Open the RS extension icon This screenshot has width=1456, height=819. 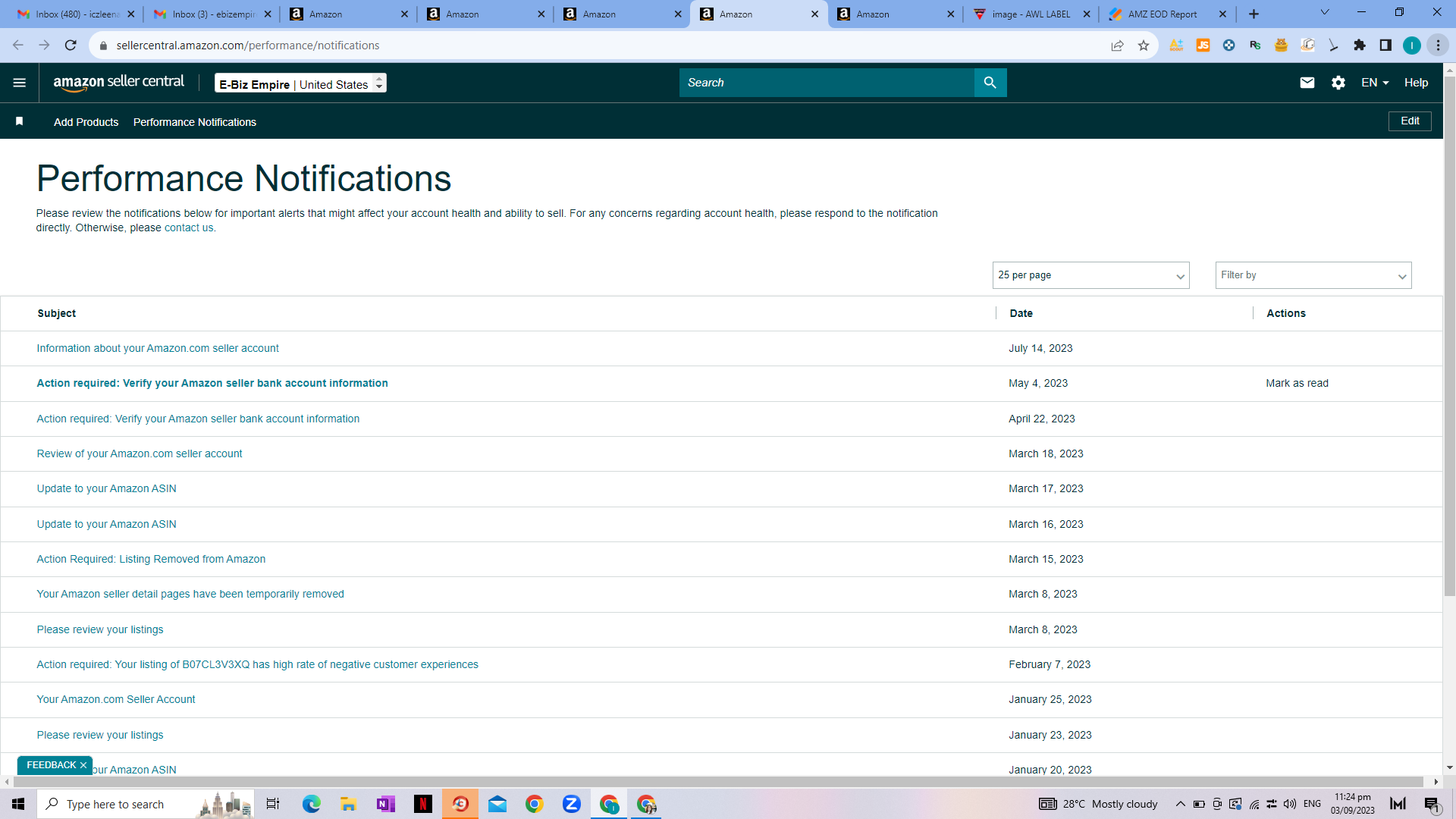pyautogui.click(x=1255, y=45)
